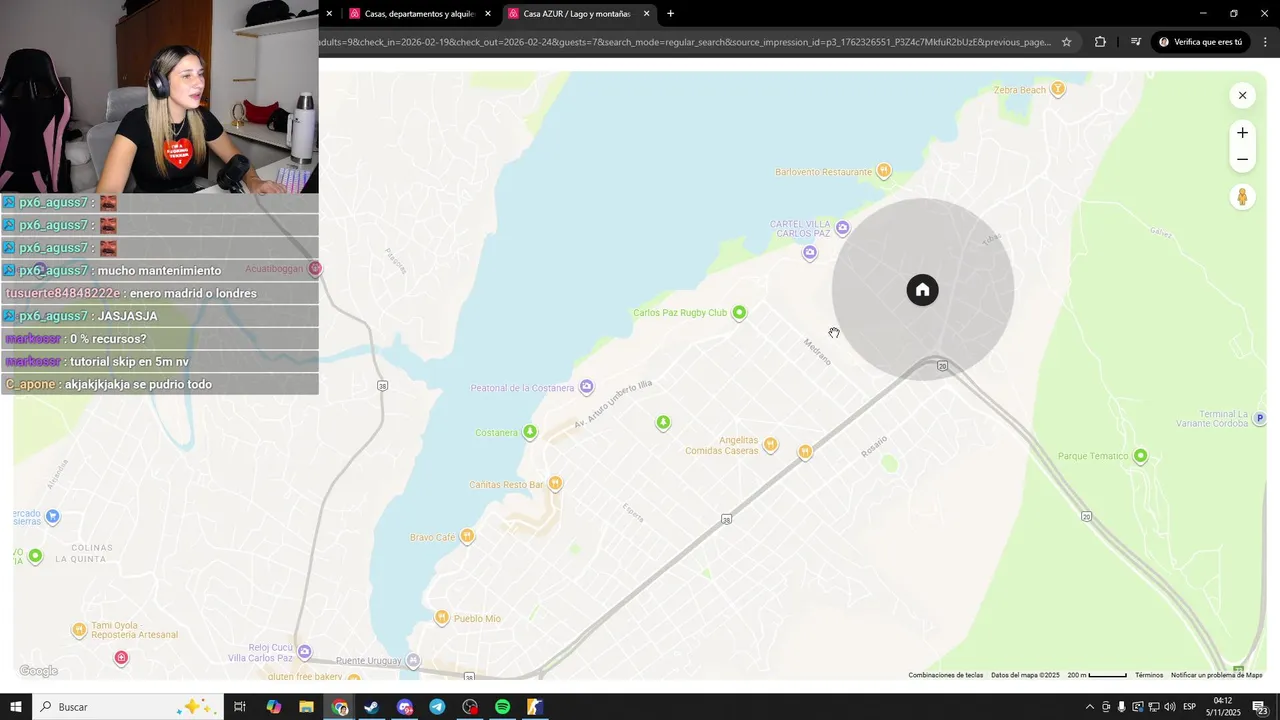This screenshot has height=720, width=1280.
Task: Click the browser address bar URL
Action: tap(685, 42)
